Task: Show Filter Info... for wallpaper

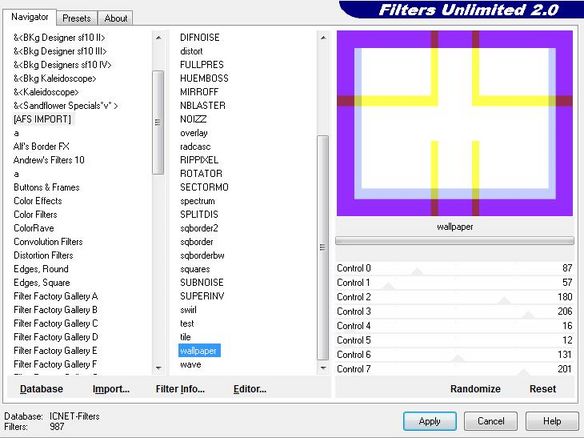Action: pyautogui.click(x=180, y=389)
